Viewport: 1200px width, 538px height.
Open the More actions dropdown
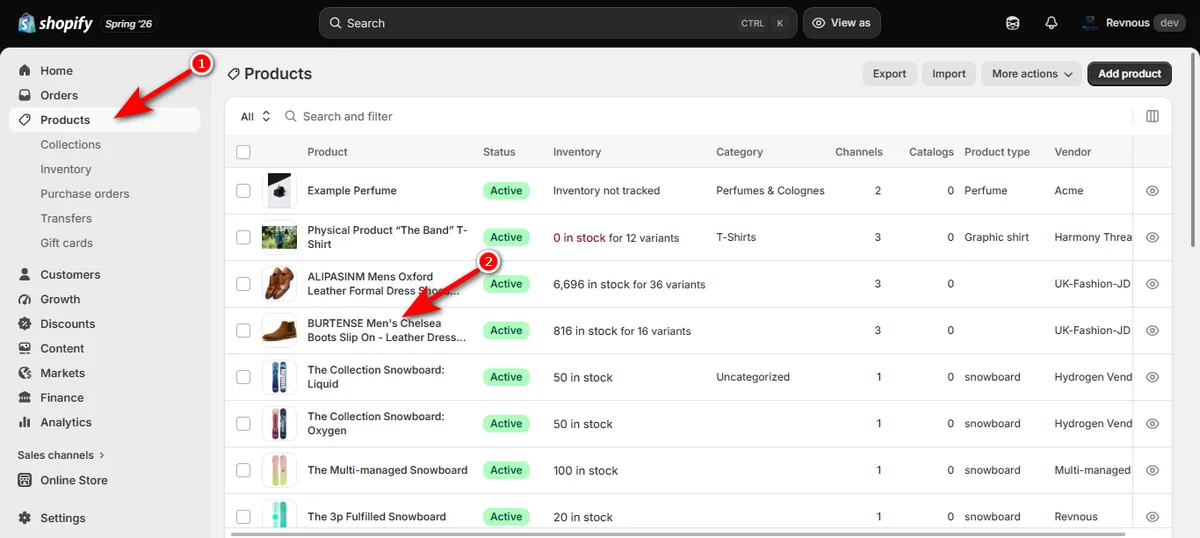[1032, 73]
